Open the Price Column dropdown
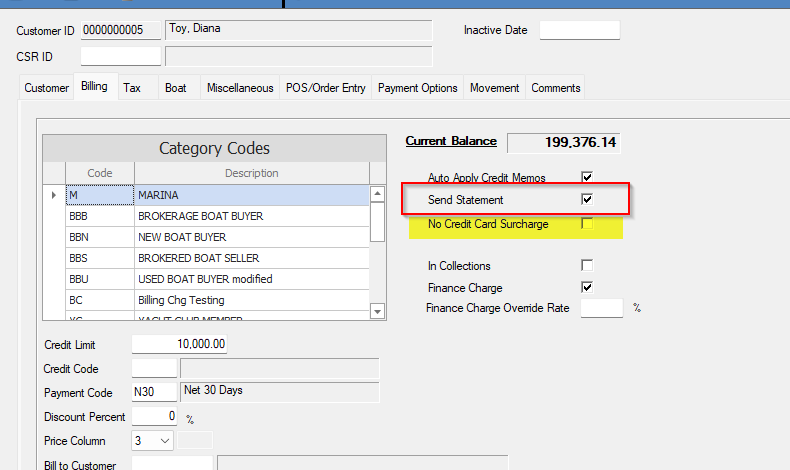 click(165, 440)
